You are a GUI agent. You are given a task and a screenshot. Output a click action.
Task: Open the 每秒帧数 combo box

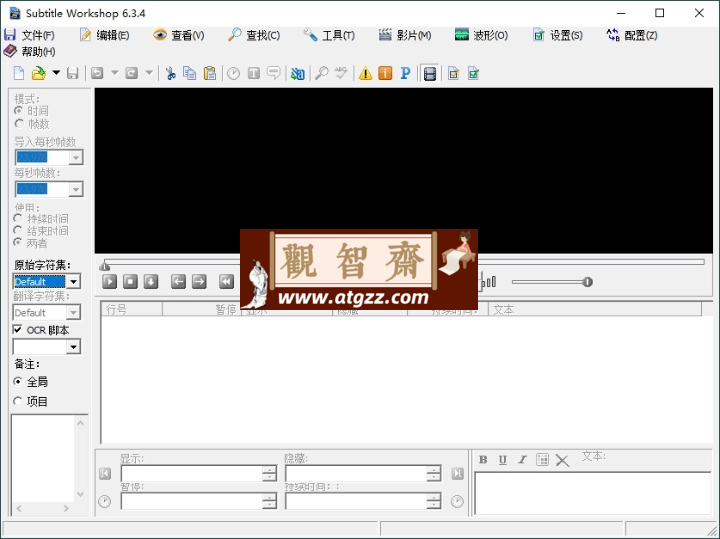[76, 189]
